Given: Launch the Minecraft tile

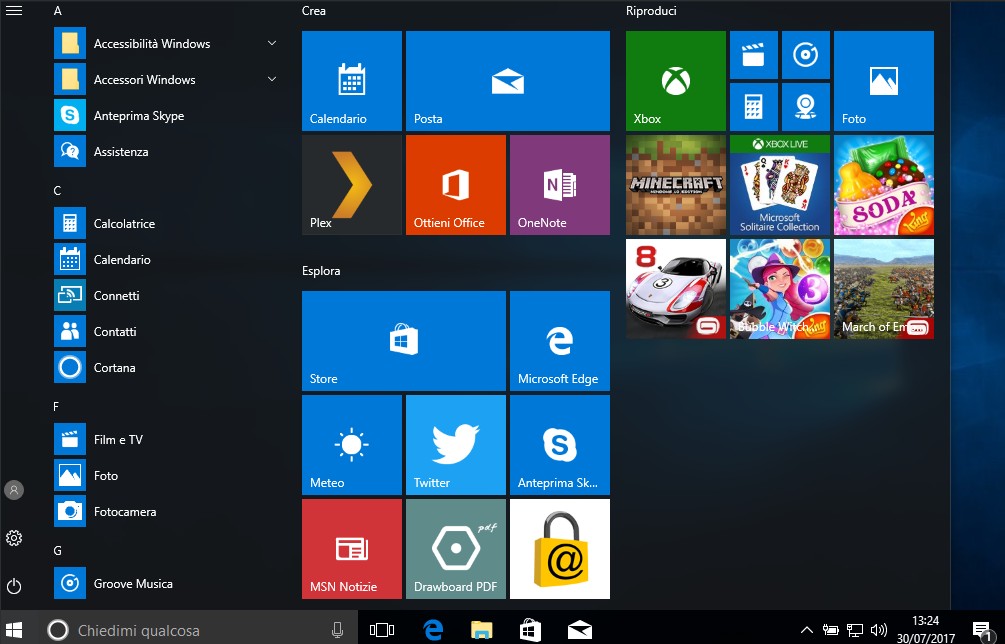Looking at the screenshot, I should point(676,185).
